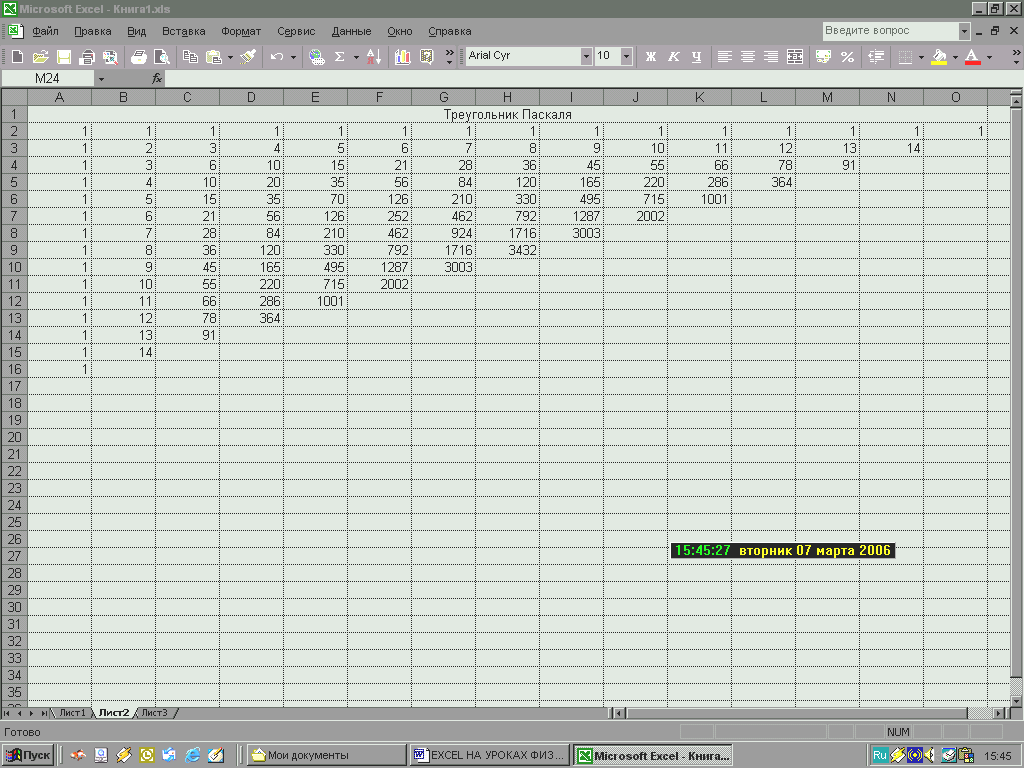Click the Пуск start button
This screenshot has height=768, width=1024.
coord(28,755)
